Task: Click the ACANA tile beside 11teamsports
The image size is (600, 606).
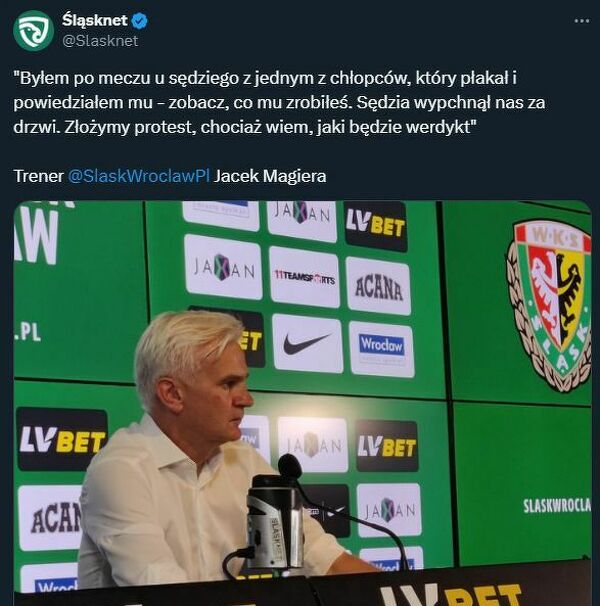Action: coord(378,286)
